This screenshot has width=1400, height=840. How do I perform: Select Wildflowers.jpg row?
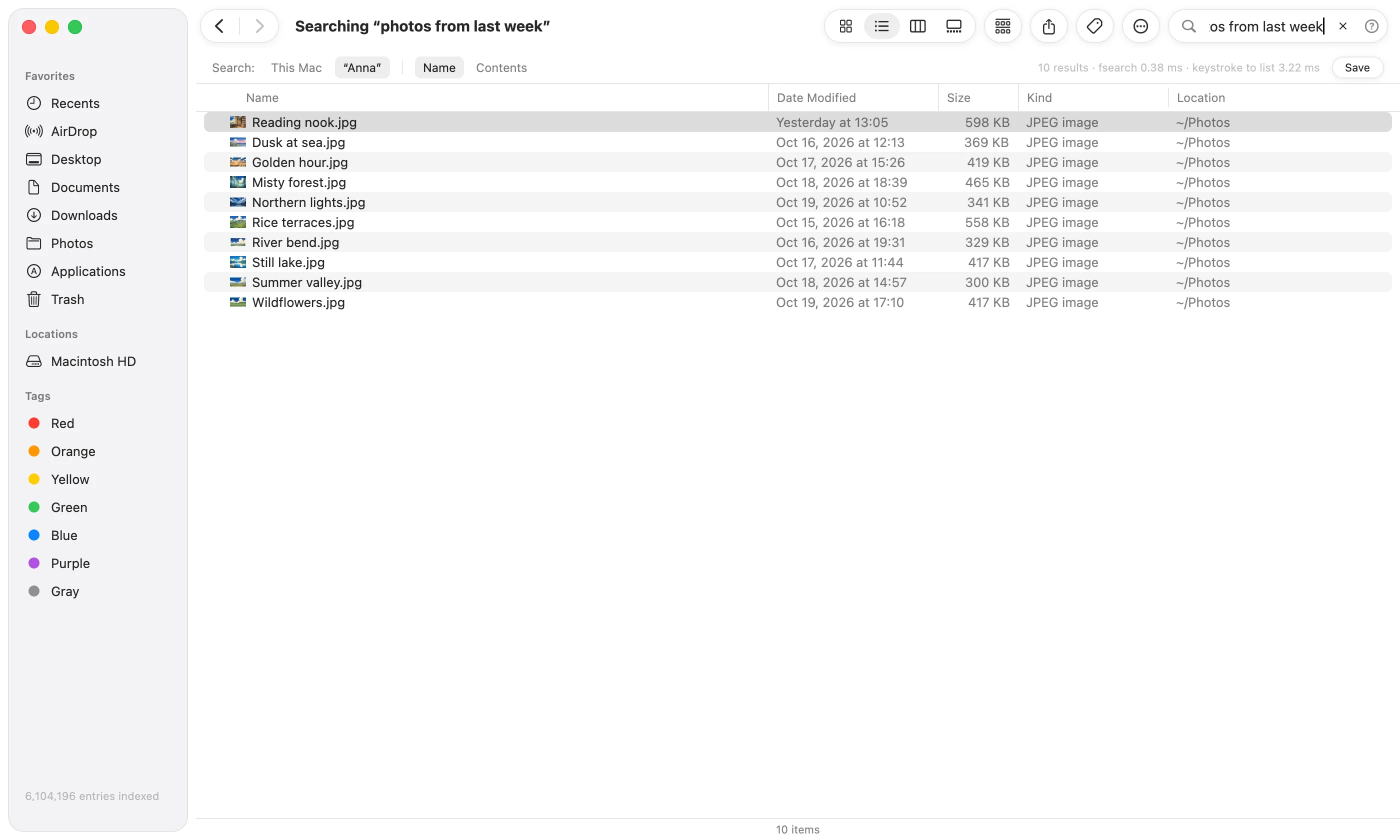(797, 302)
